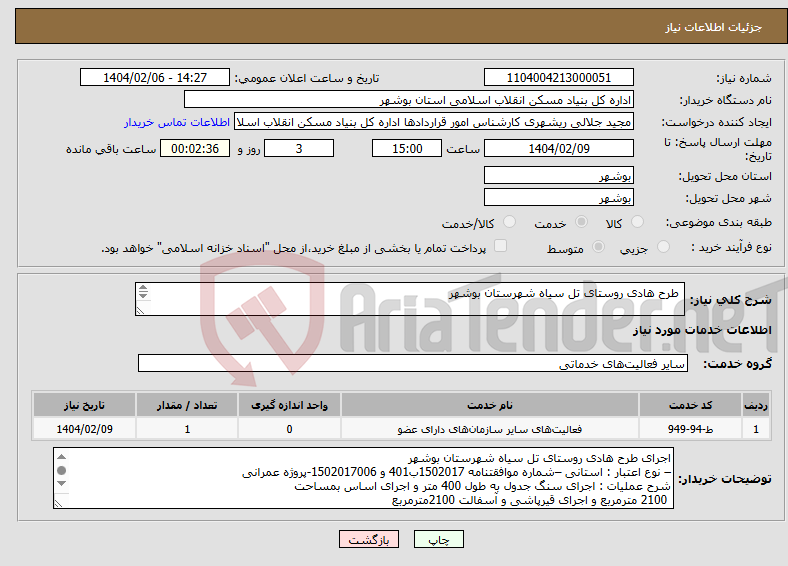Click the deadline hour field 15:00
Screen dimensions: 788x566
pos(407,148)
